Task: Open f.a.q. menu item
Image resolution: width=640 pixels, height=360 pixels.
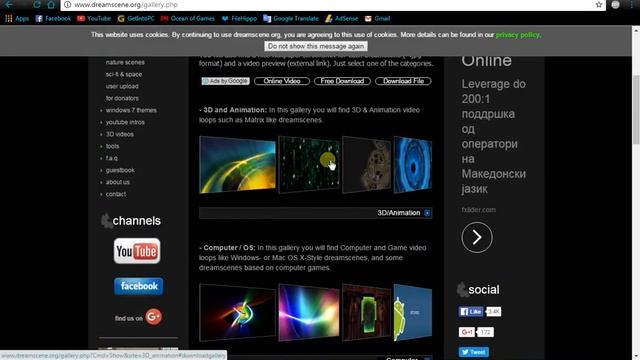Action: 112,158
